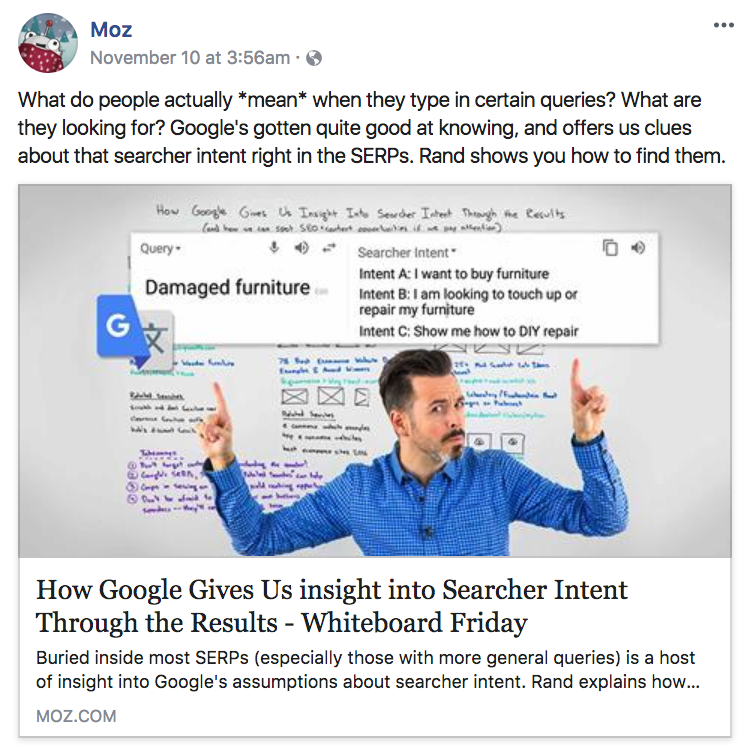Click the public globe privacy icon
Screen dimensions: 743x745
pyautogui.click(x=314, y=58)
